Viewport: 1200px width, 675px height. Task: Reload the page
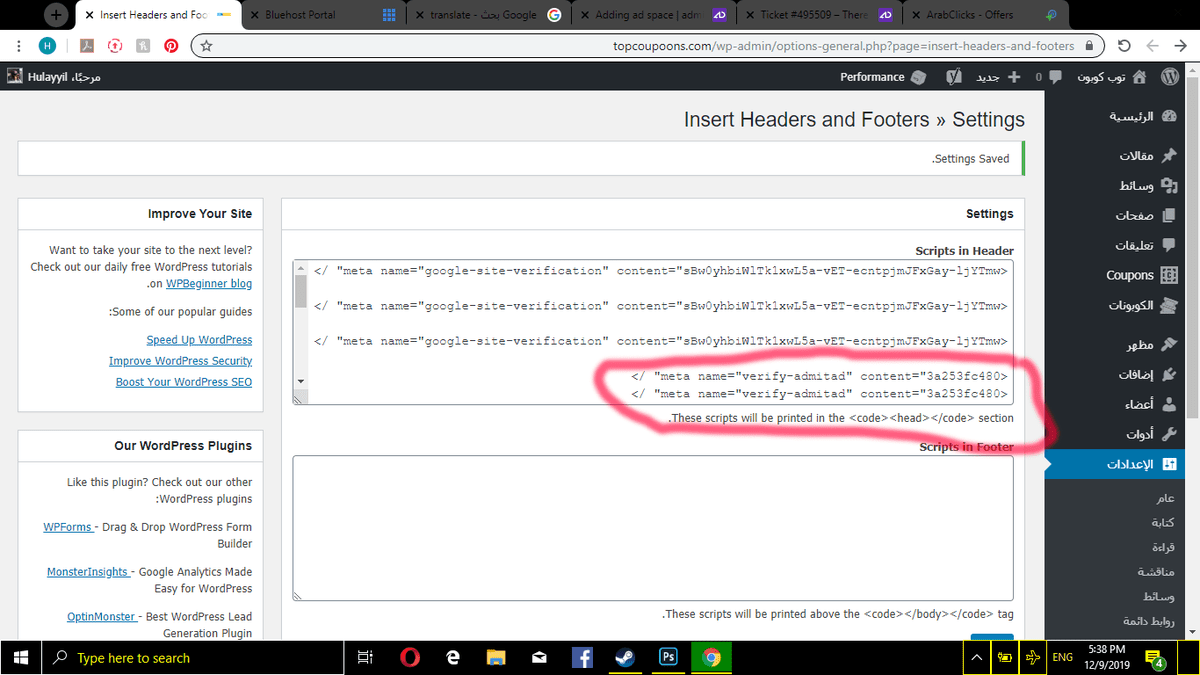[1124, 45]
